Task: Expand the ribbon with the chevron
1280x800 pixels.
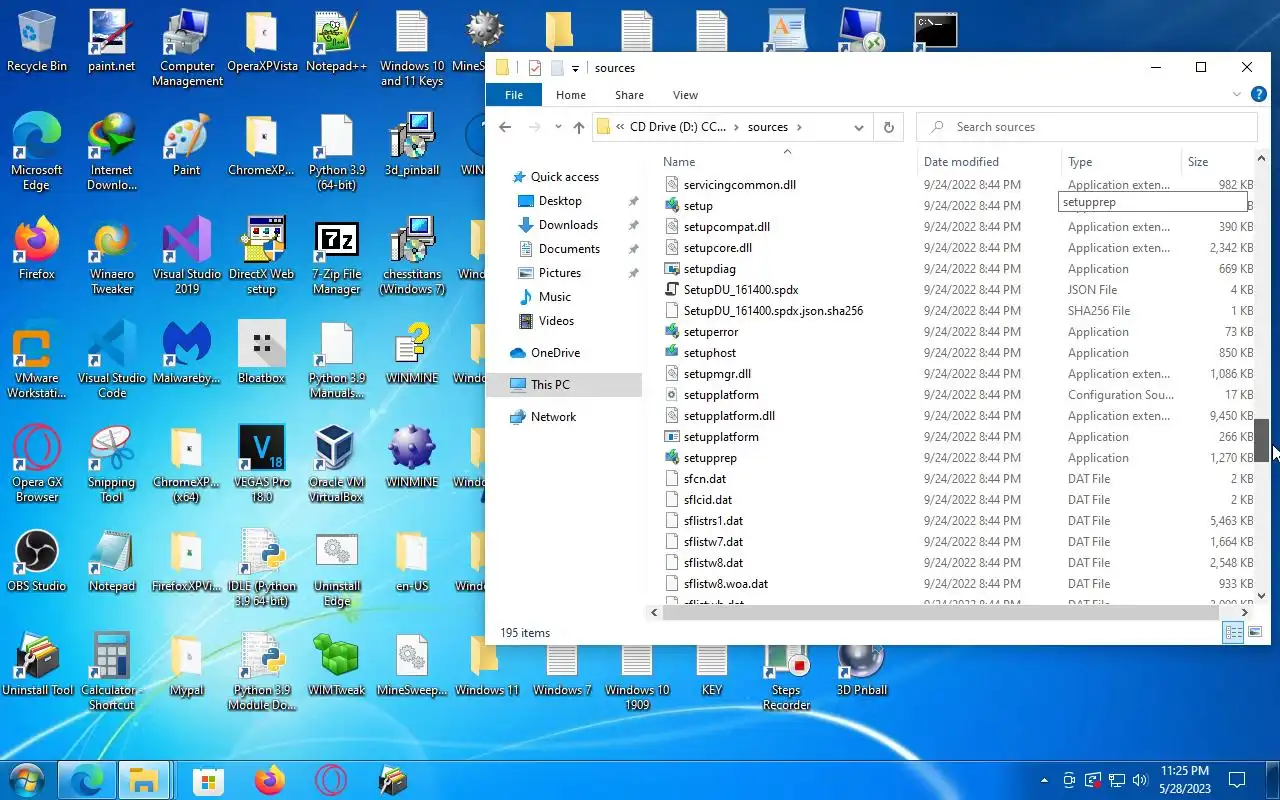Action: (1237, 94)
